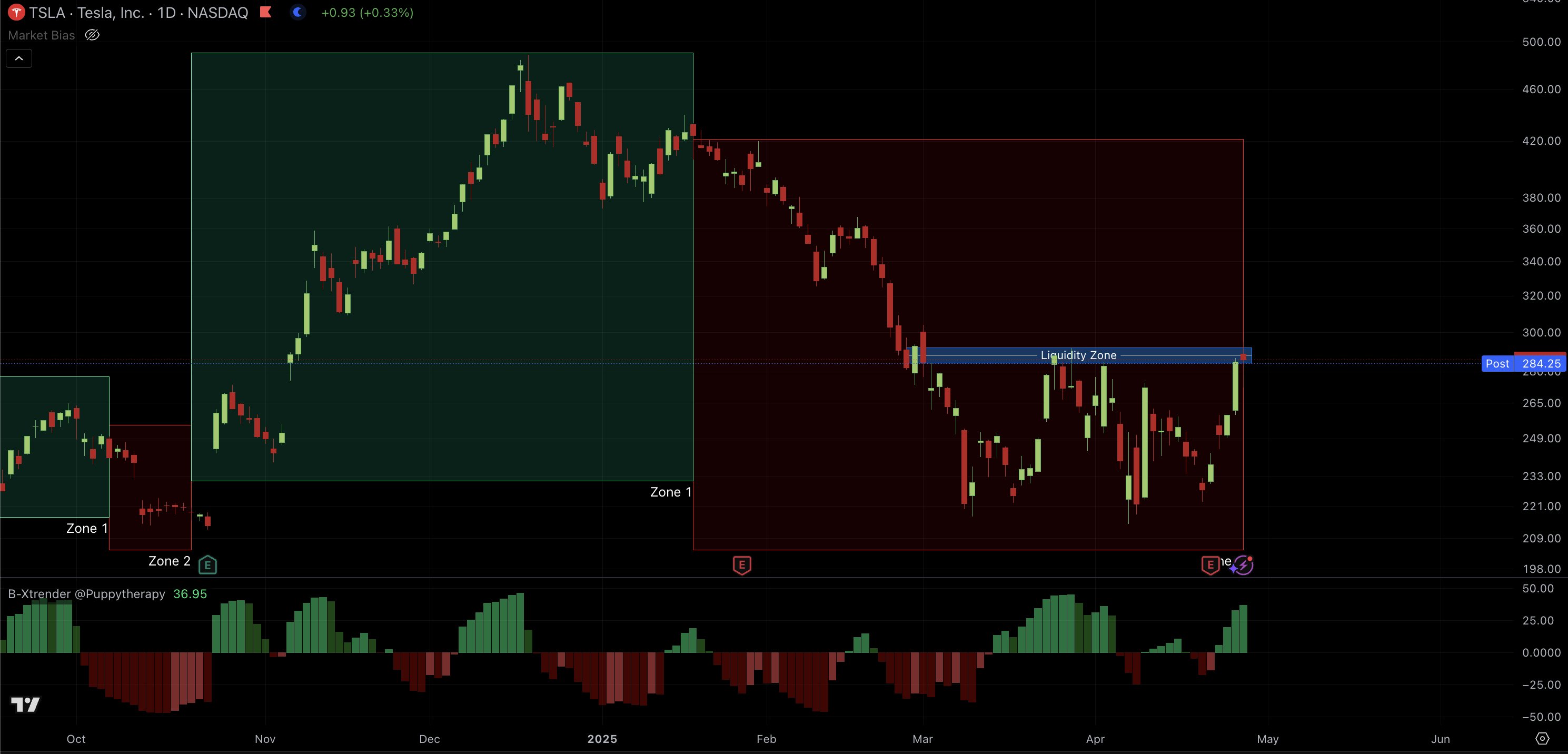This screenshot has height=754, width=1568.
Task: Click the Post 284.25 price tag
Action: tap(1524, 363)
